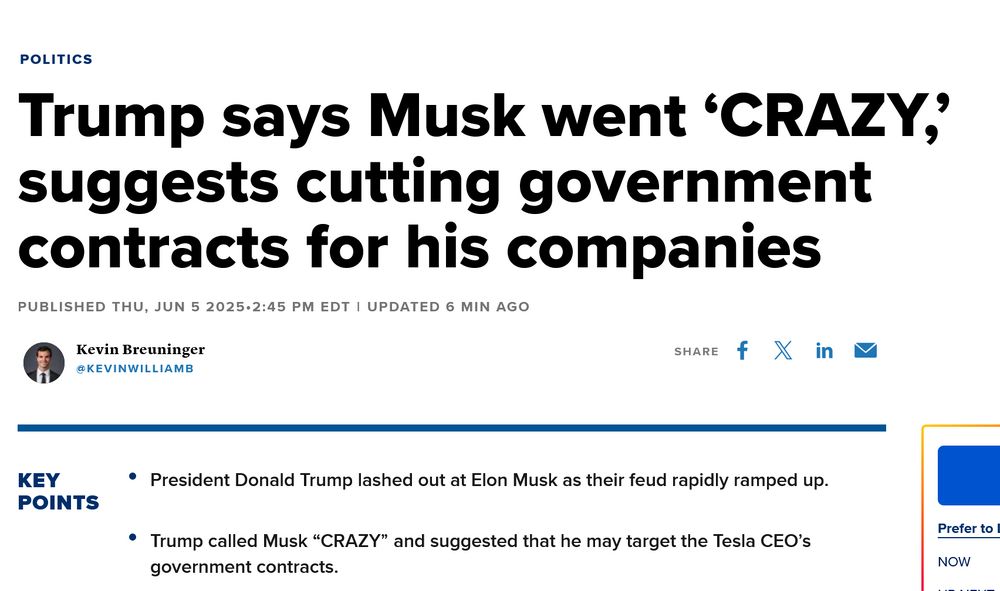Share article on Facebook
This screenshot has width=1000, height=591.
(742, 350)
